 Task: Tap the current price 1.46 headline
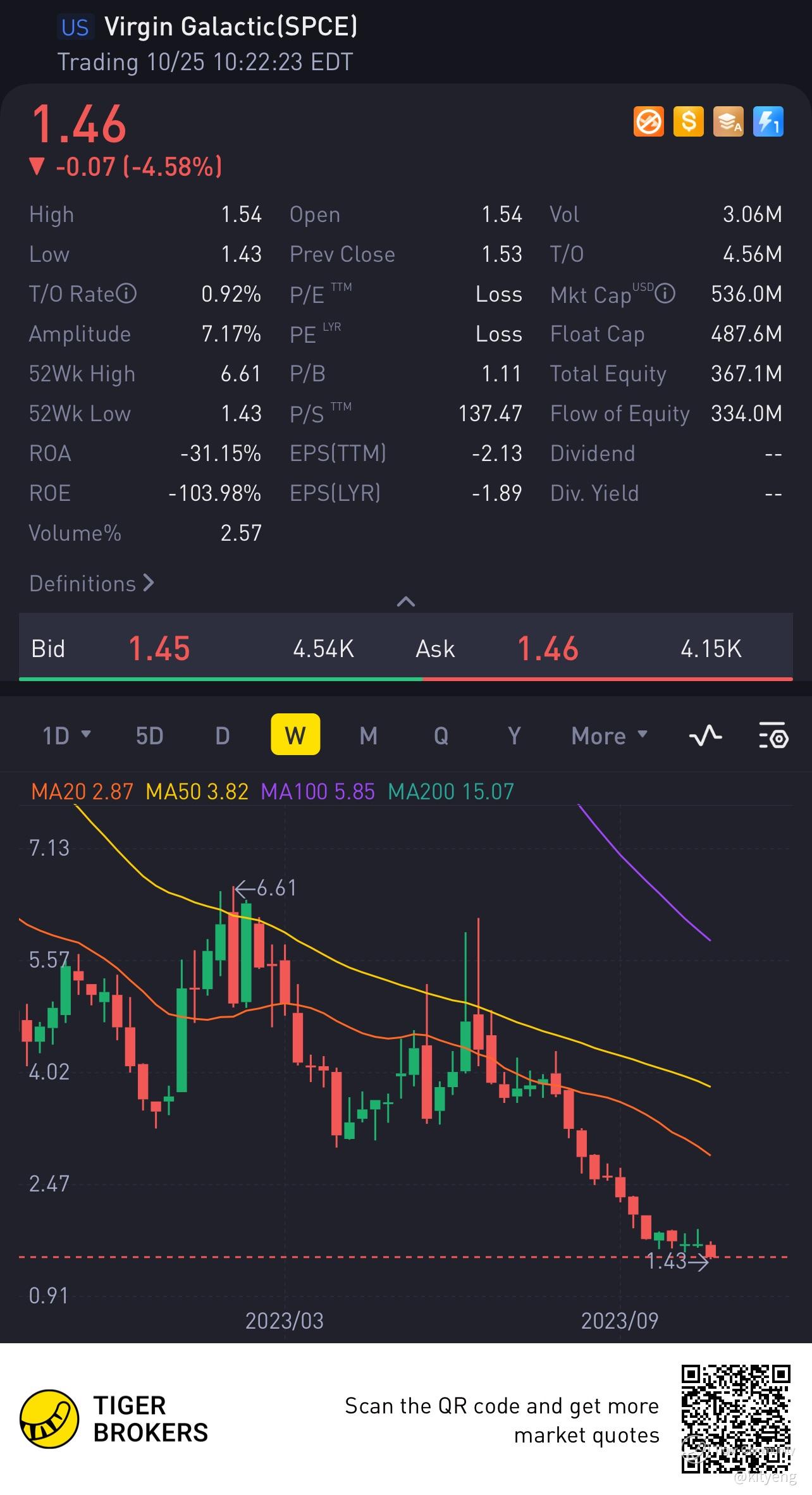coord(79,124)
